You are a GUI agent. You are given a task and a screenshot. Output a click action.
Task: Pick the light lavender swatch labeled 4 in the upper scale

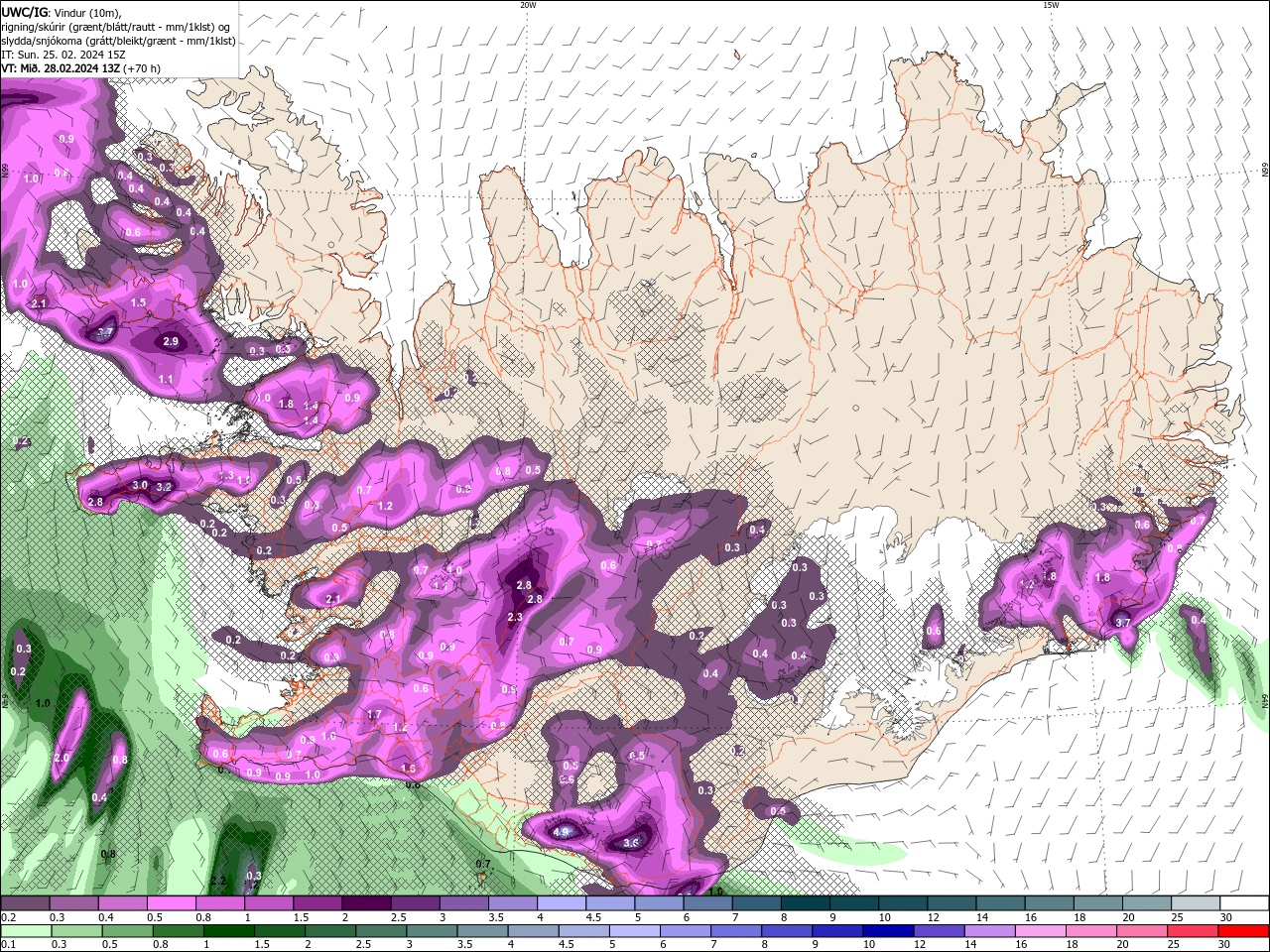[560, 903]
